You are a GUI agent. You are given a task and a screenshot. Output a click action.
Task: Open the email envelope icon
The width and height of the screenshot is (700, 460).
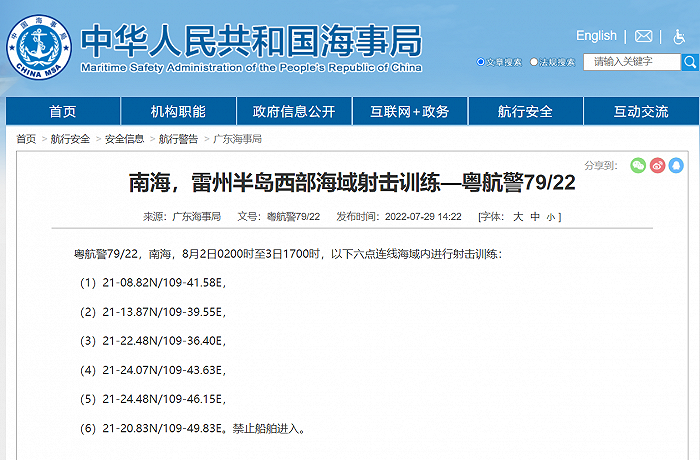tap(643, 36)
